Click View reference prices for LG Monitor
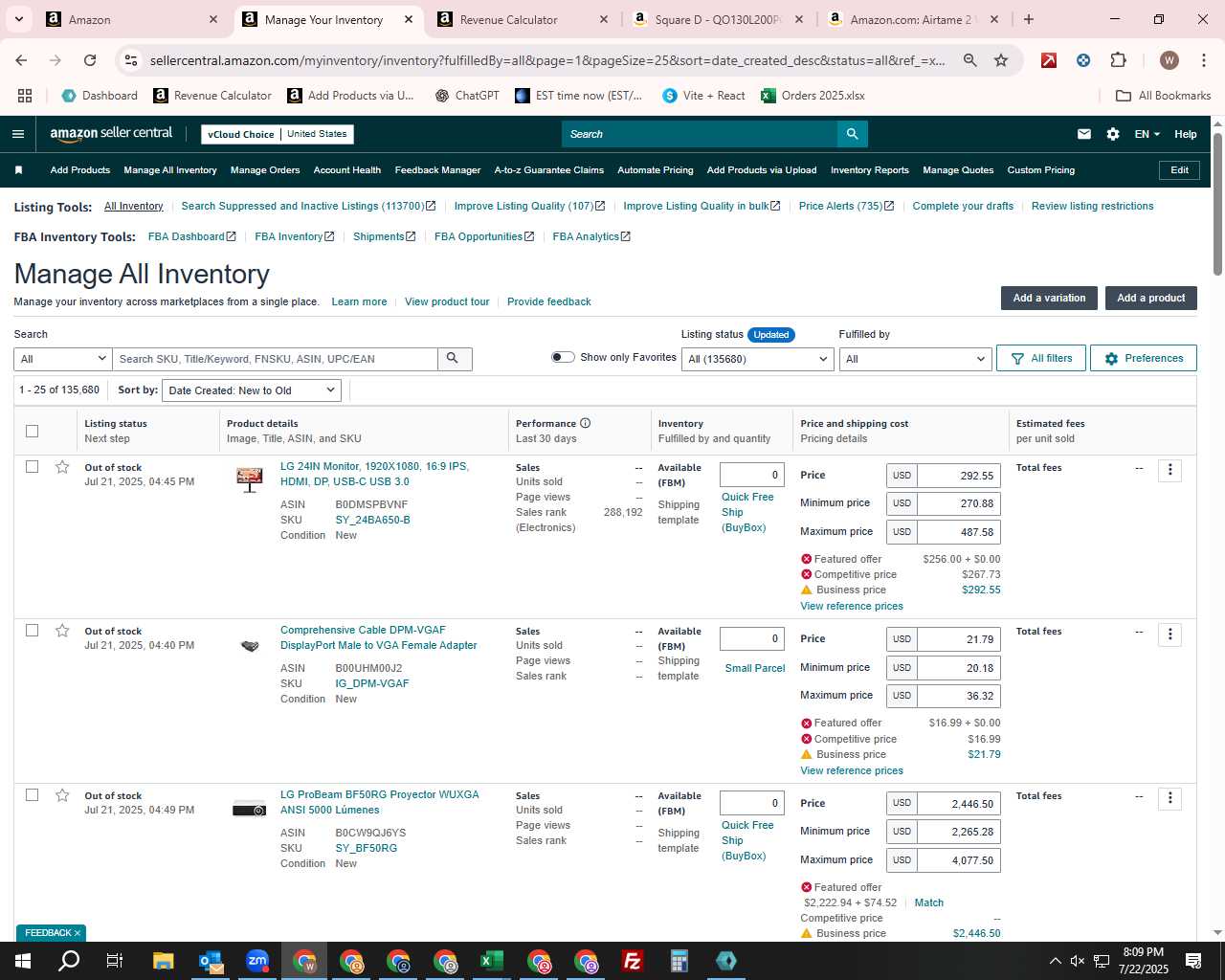1225x980 pixels. tap(852, 606)
